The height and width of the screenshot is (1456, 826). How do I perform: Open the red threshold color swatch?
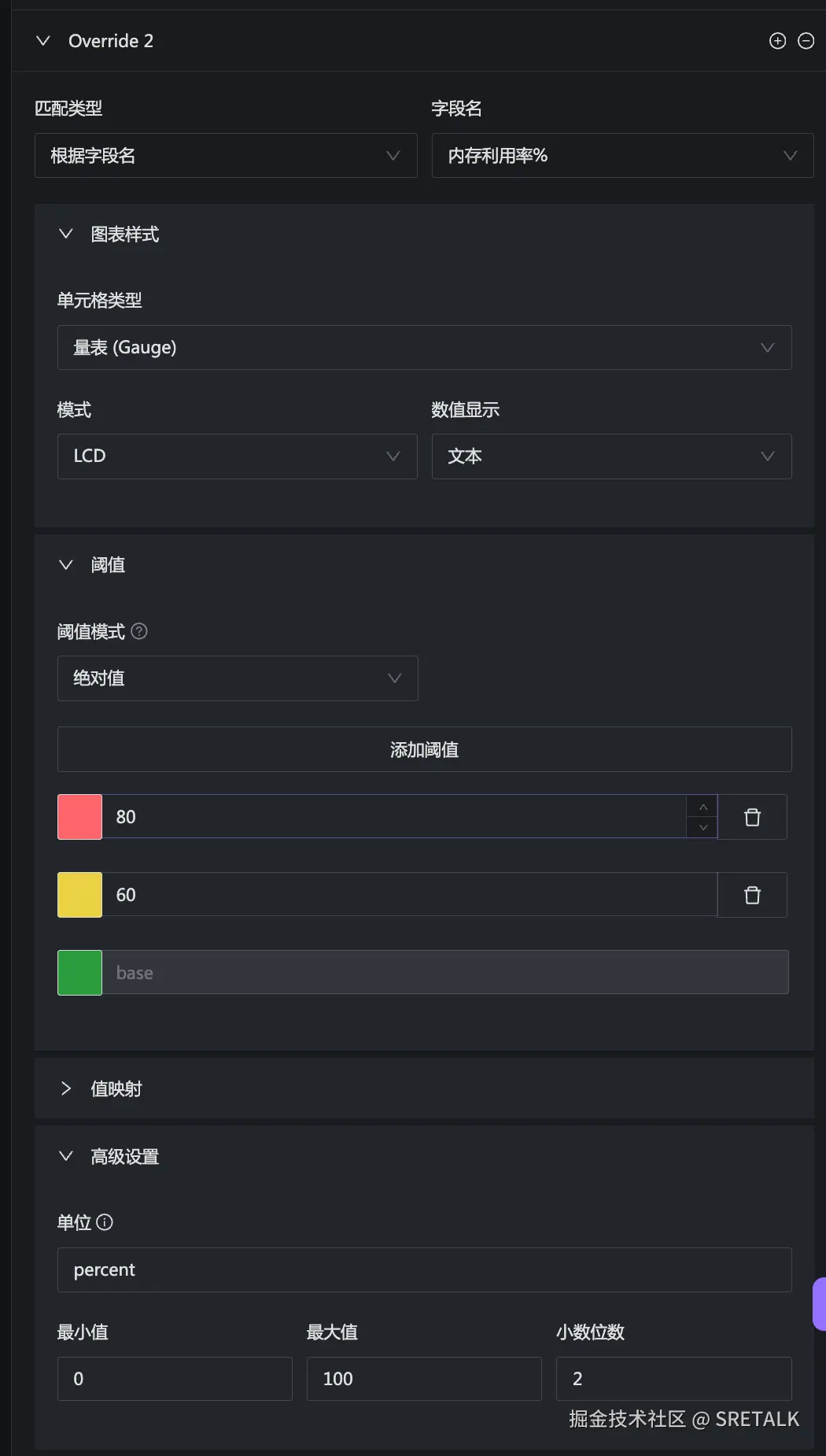pos(80,817)
